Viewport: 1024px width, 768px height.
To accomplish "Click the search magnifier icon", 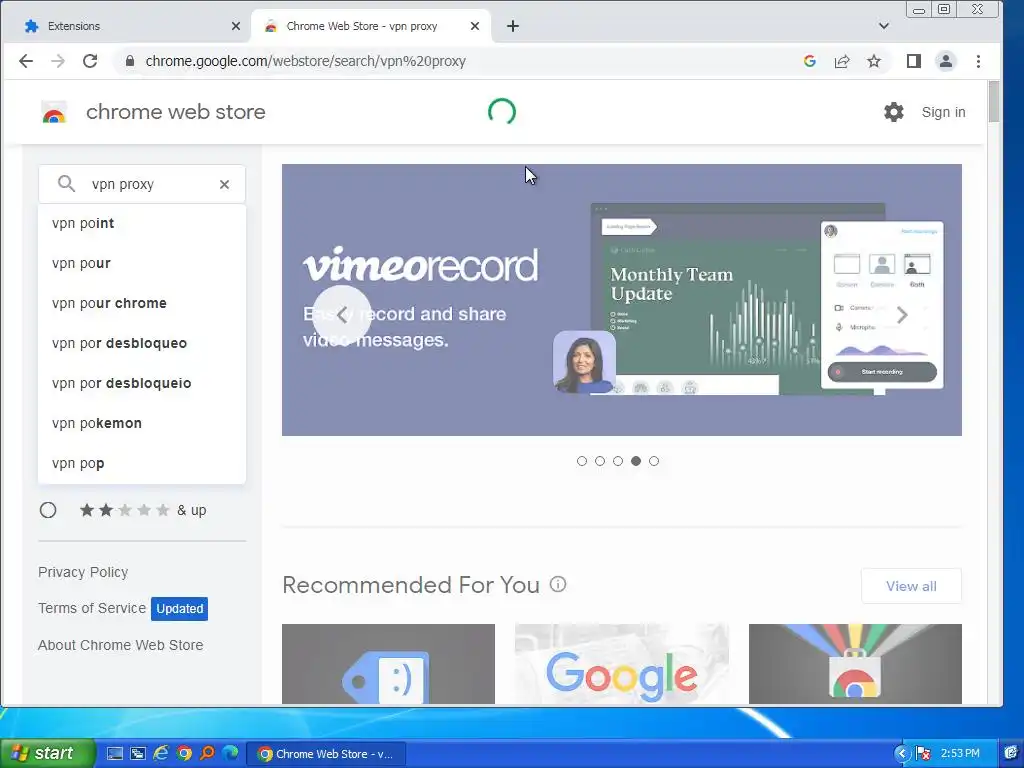I will coord(66,184).
